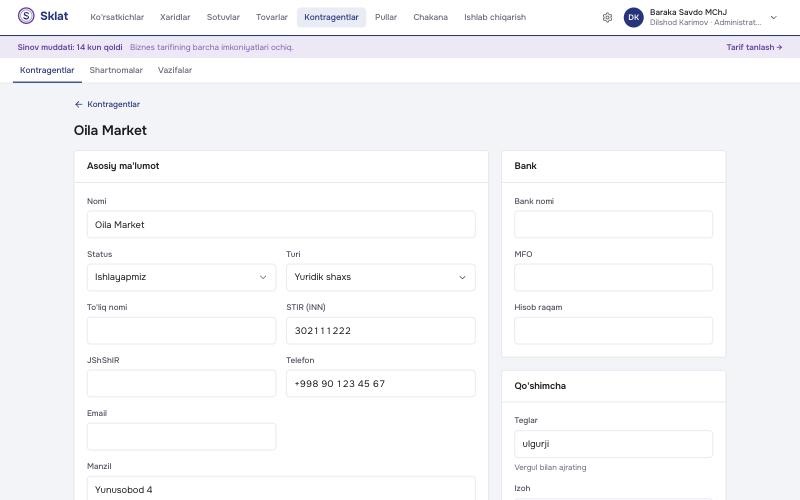Click the Telefon input field
This screenshot has height=500, width=800.
click(381, 384)
